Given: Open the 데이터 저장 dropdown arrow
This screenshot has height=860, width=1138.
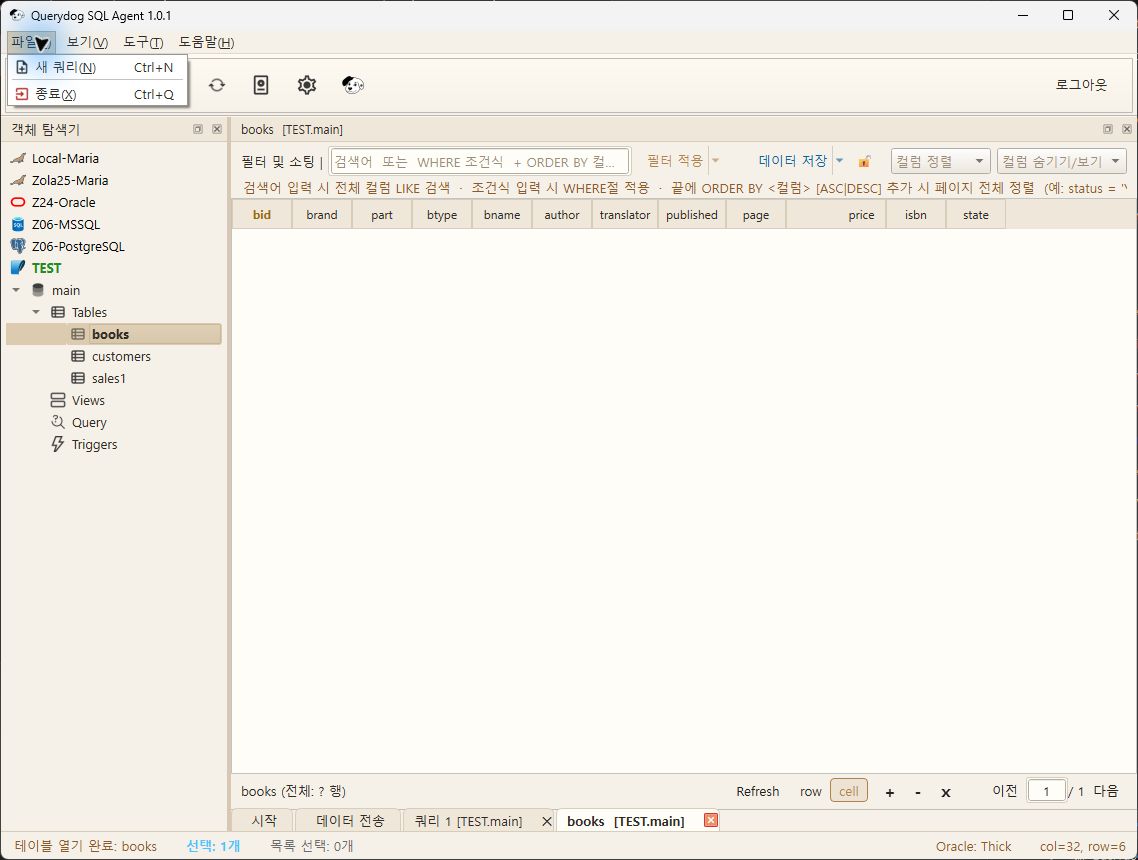Looking at the screenshot, I should (840, 160).
